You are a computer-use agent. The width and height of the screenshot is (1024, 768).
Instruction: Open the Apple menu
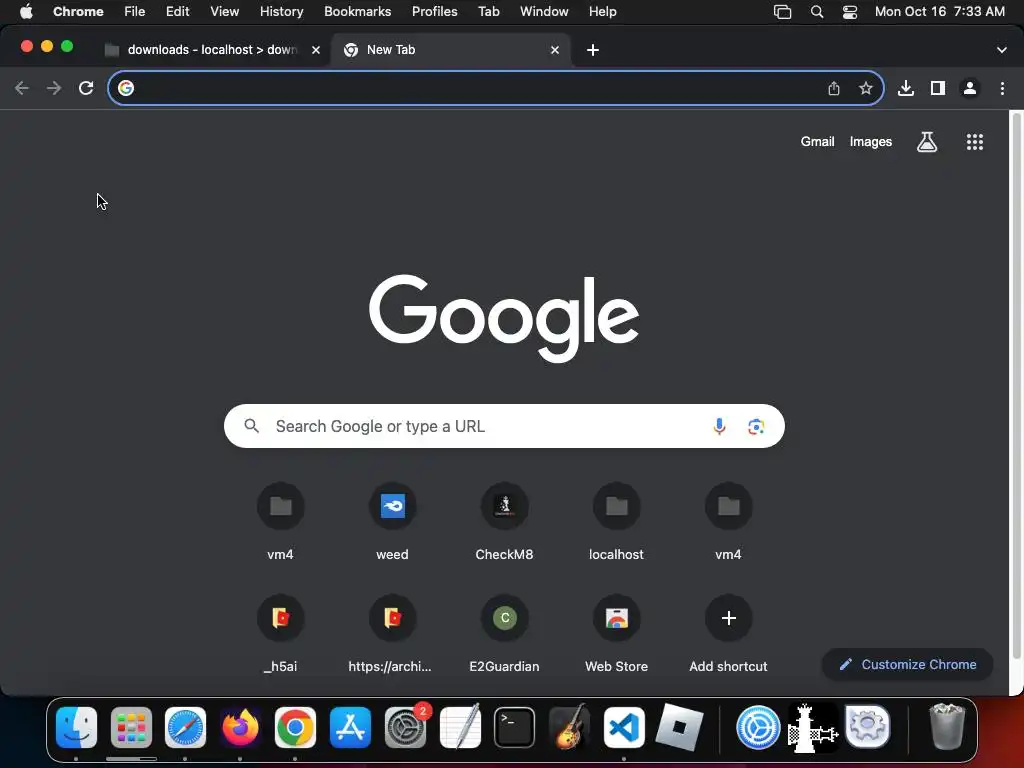[26, 12]
